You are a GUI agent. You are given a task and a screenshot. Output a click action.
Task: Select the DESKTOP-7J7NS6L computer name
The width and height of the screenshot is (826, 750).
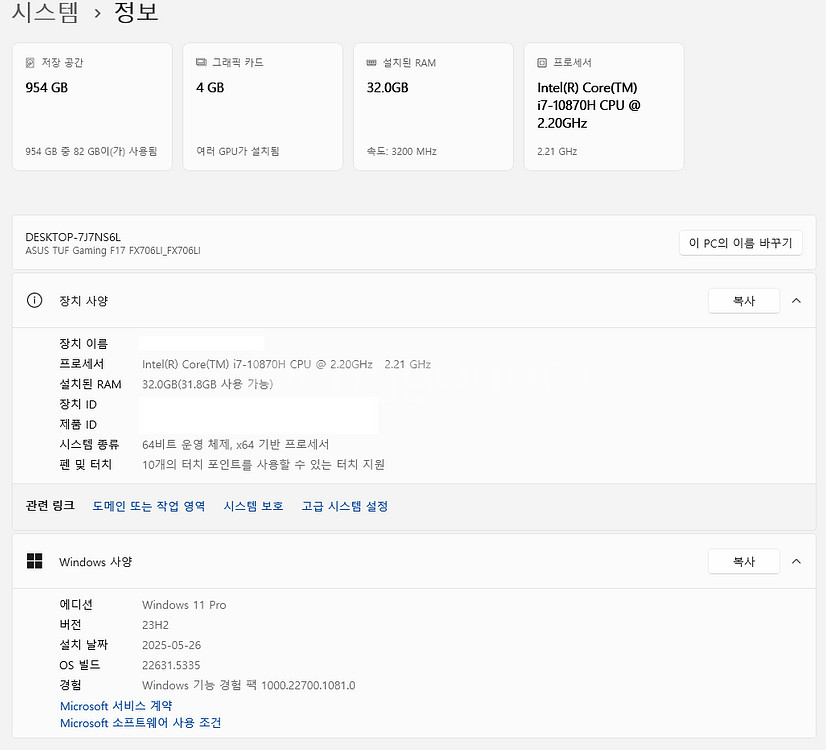click(x=73, y=237)
